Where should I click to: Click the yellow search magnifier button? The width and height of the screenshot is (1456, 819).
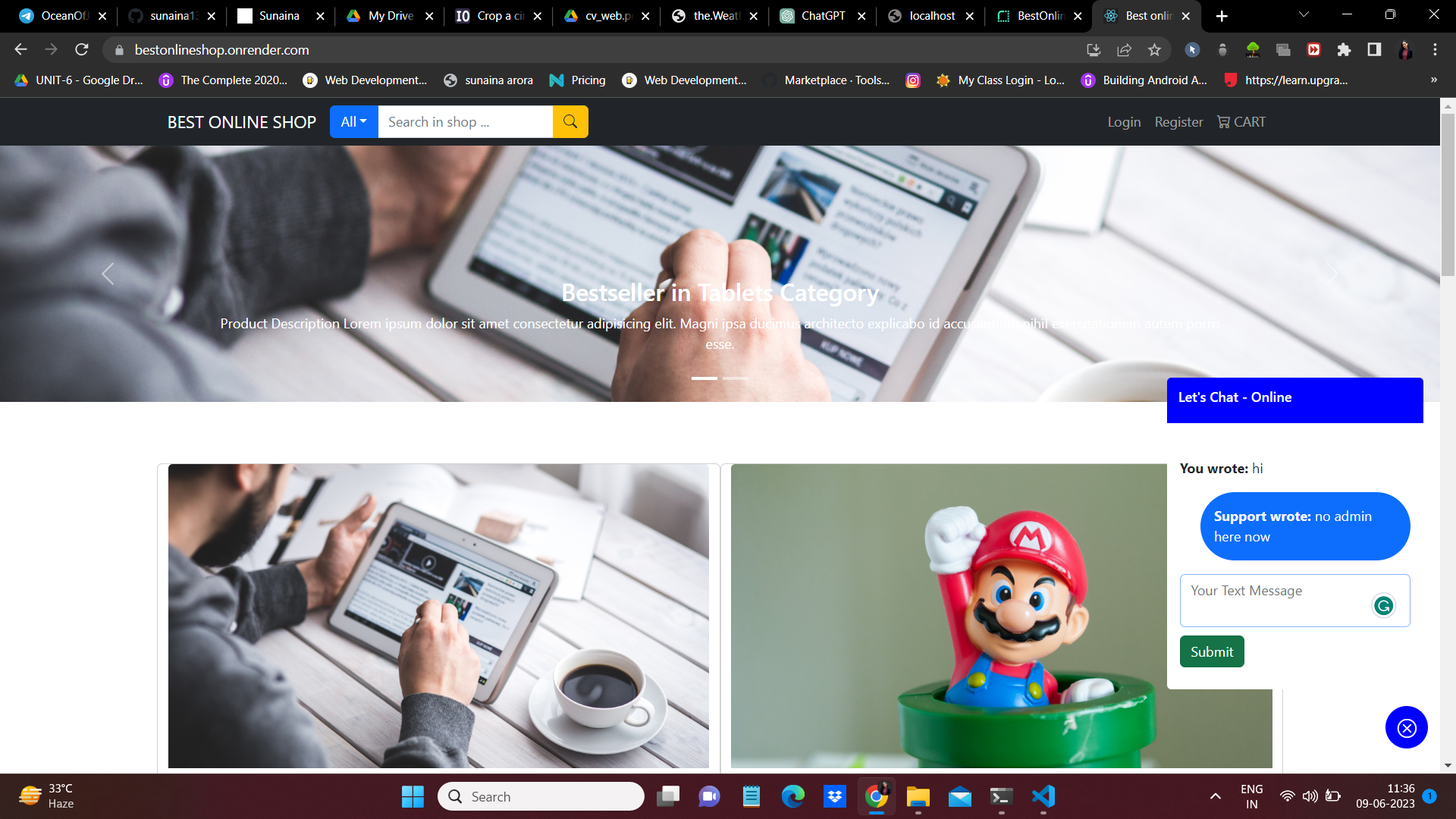(x=570, y=122)
